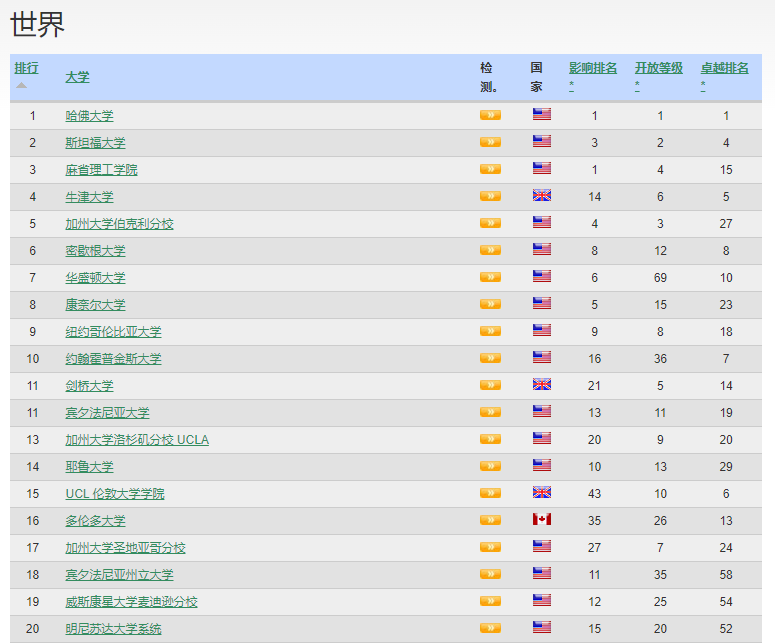Image resolution: width=775 pixels, height=643 pixels.
Task: Click the 国家 column header text
Action: coord(536,77)
